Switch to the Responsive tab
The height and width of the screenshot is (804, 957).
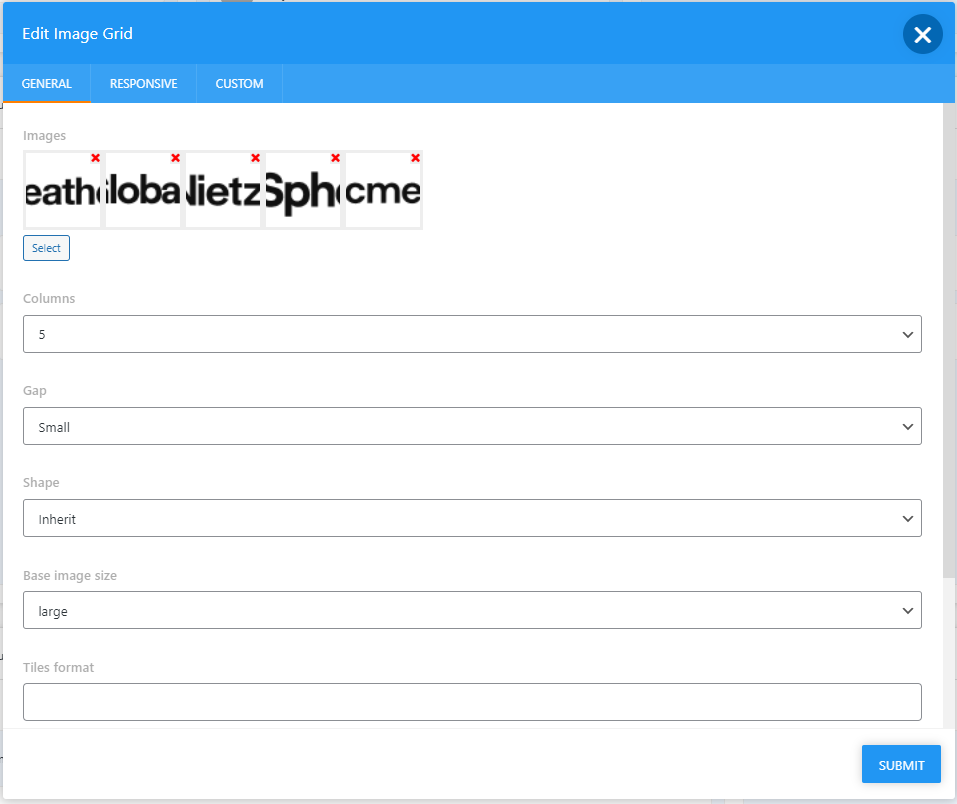tap(143, 84)
